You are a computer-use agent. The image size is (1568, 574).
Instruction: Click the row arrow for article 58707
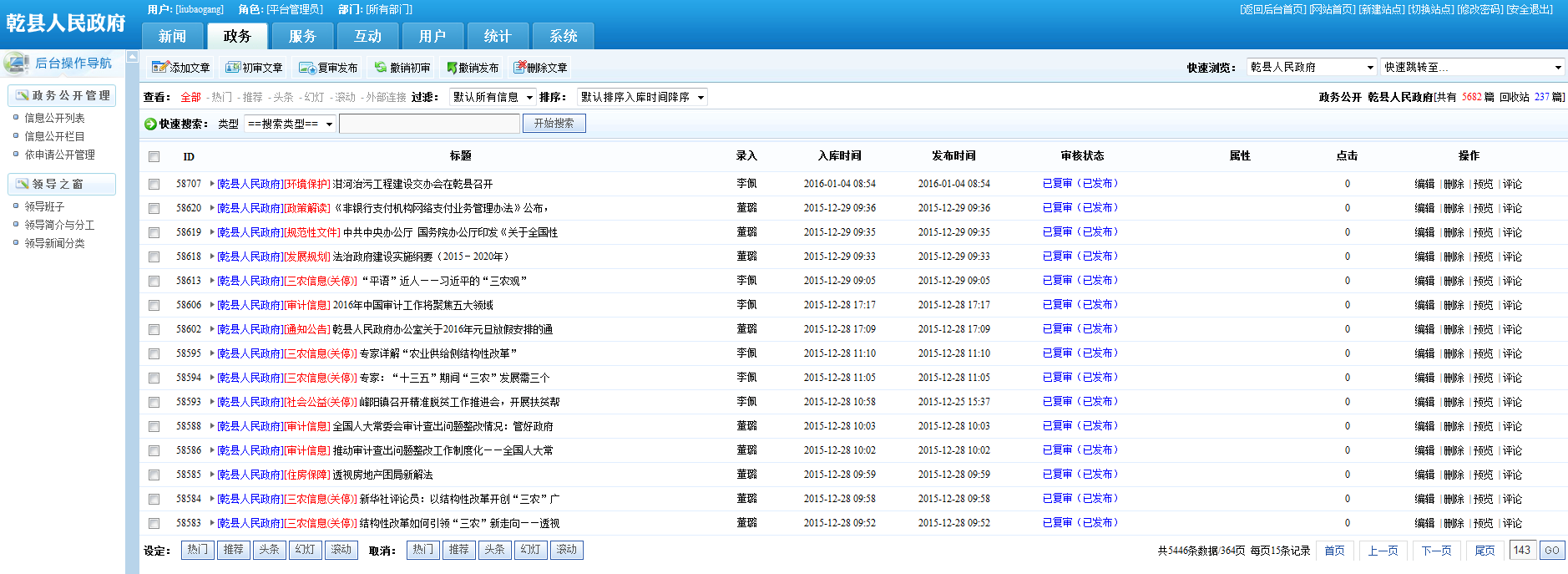212,184
